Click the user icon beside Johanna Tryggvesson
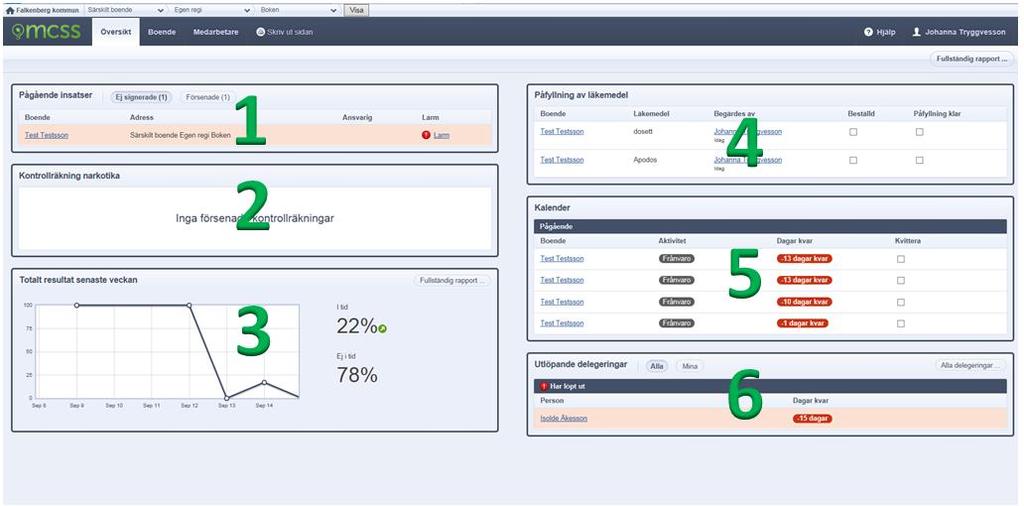Viewport: 1024px width, 506px height. [x=916, y=31]
